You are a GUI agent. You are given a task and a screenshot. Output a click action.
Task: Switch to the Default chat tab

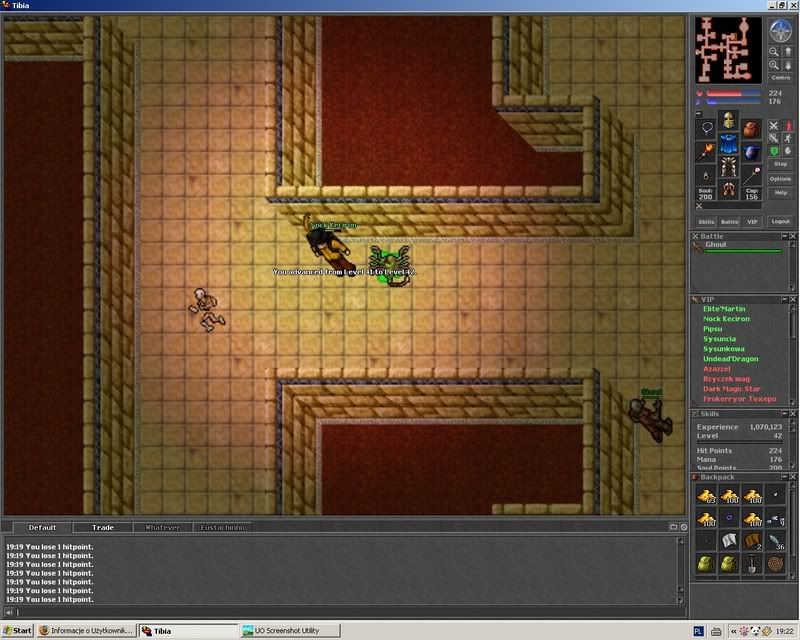point(42,527)
